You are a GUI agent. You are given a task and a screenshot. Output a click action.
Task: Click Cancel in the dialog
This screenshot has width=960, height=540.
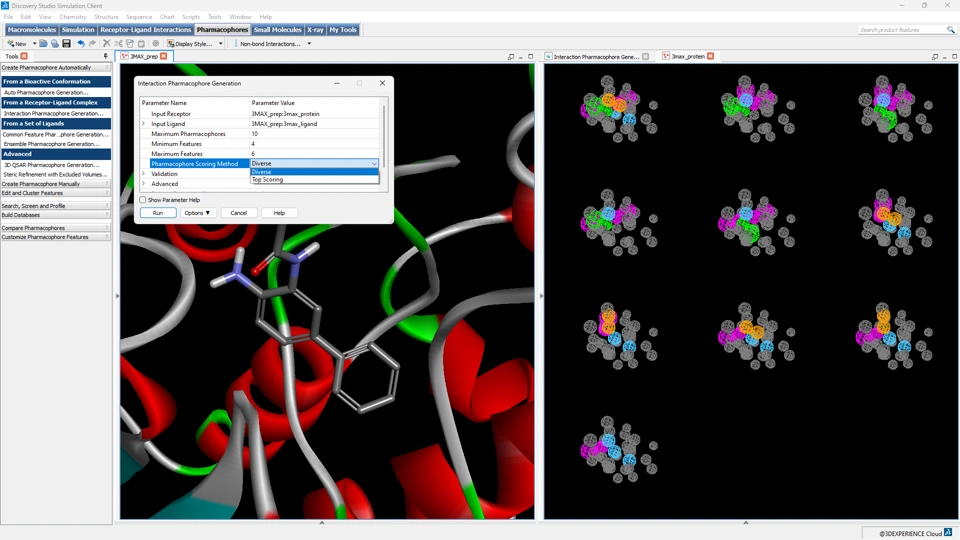238,212
